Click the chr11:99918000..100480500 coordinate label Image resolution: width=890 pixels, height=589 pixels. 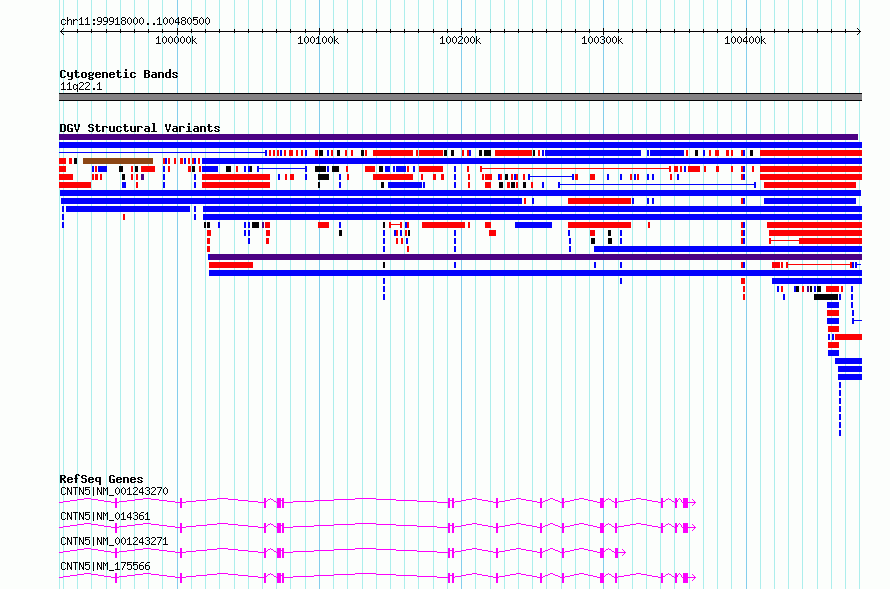click(x=135, y=21)
